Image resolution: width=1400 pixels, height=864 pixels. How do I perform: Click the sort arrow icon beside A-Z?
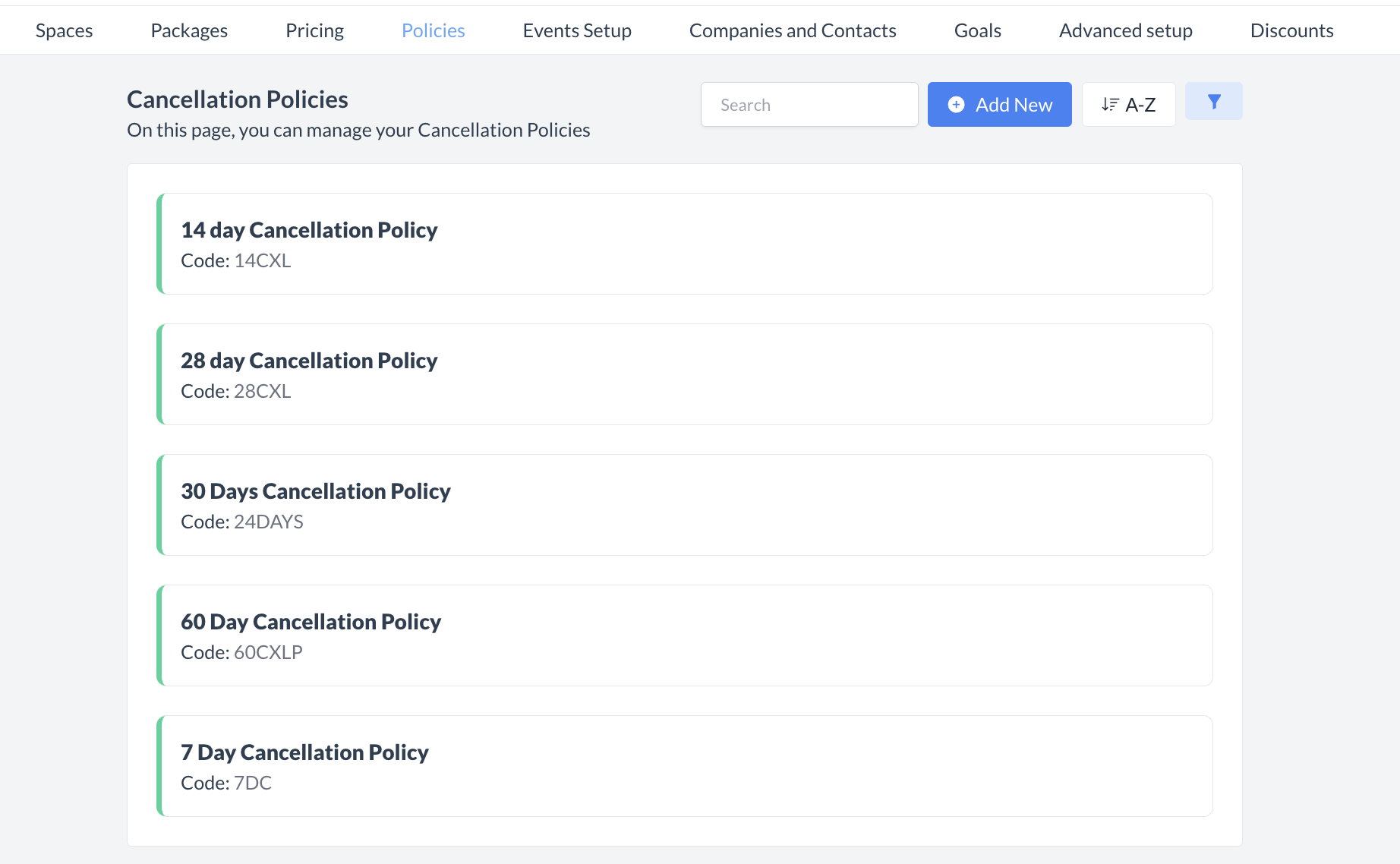(x=1110, y=105)
